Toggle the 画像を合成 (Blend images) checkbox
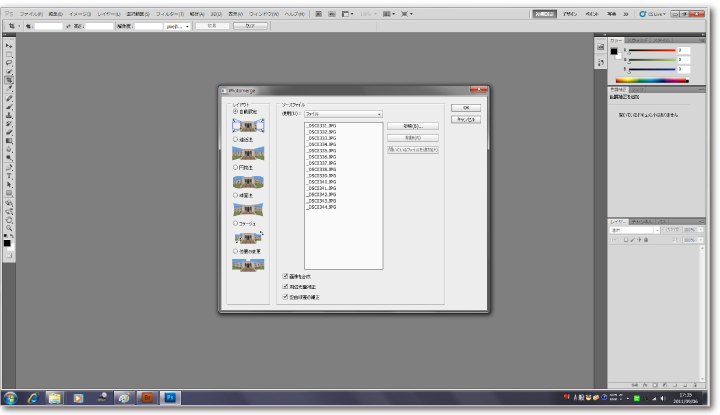 click(x=285, y=275)
